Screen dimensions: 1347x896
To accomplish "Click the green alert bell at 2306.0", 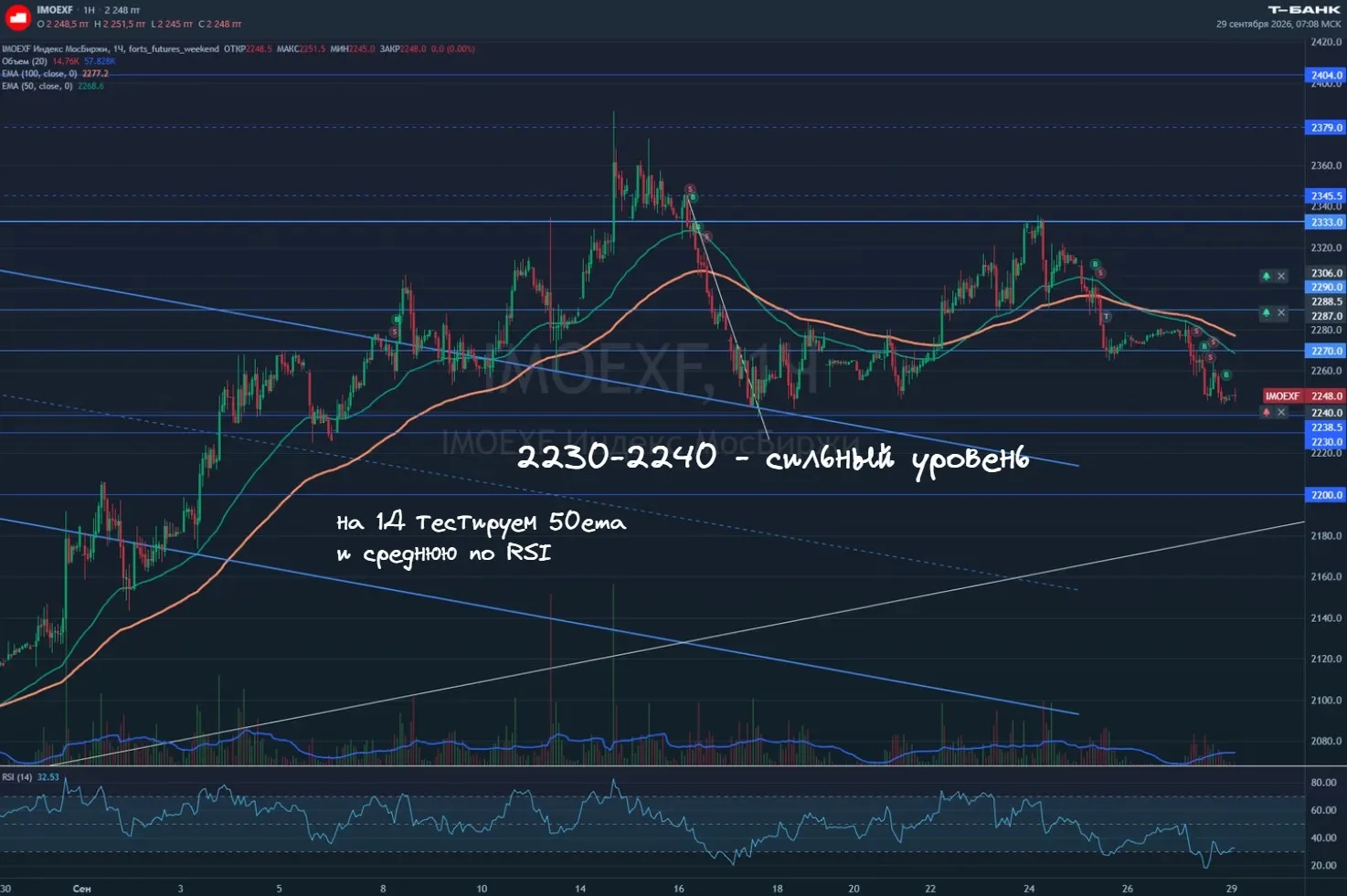I will [x=1267, y=276].
